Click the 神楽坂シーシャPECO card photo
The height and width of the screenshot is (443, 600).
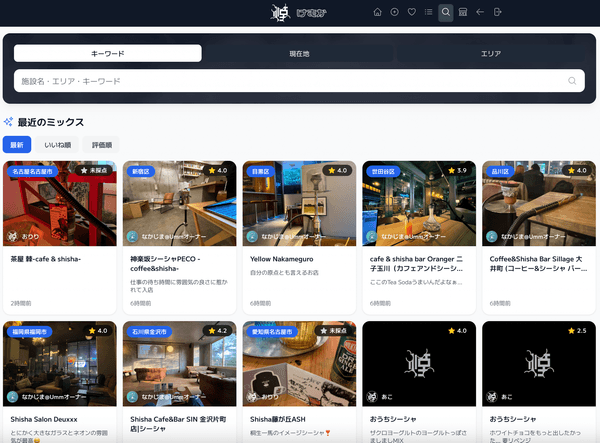[179, 203]
